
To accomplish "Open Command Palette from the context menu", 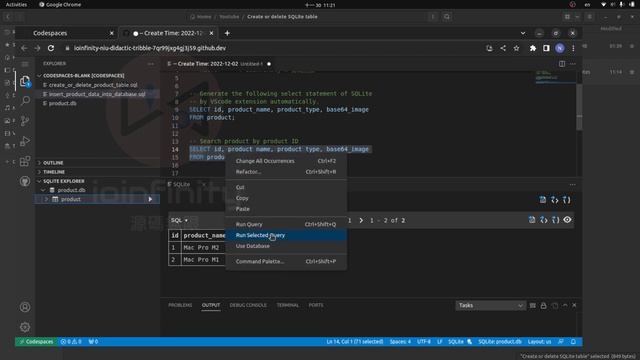I will 286,261.
